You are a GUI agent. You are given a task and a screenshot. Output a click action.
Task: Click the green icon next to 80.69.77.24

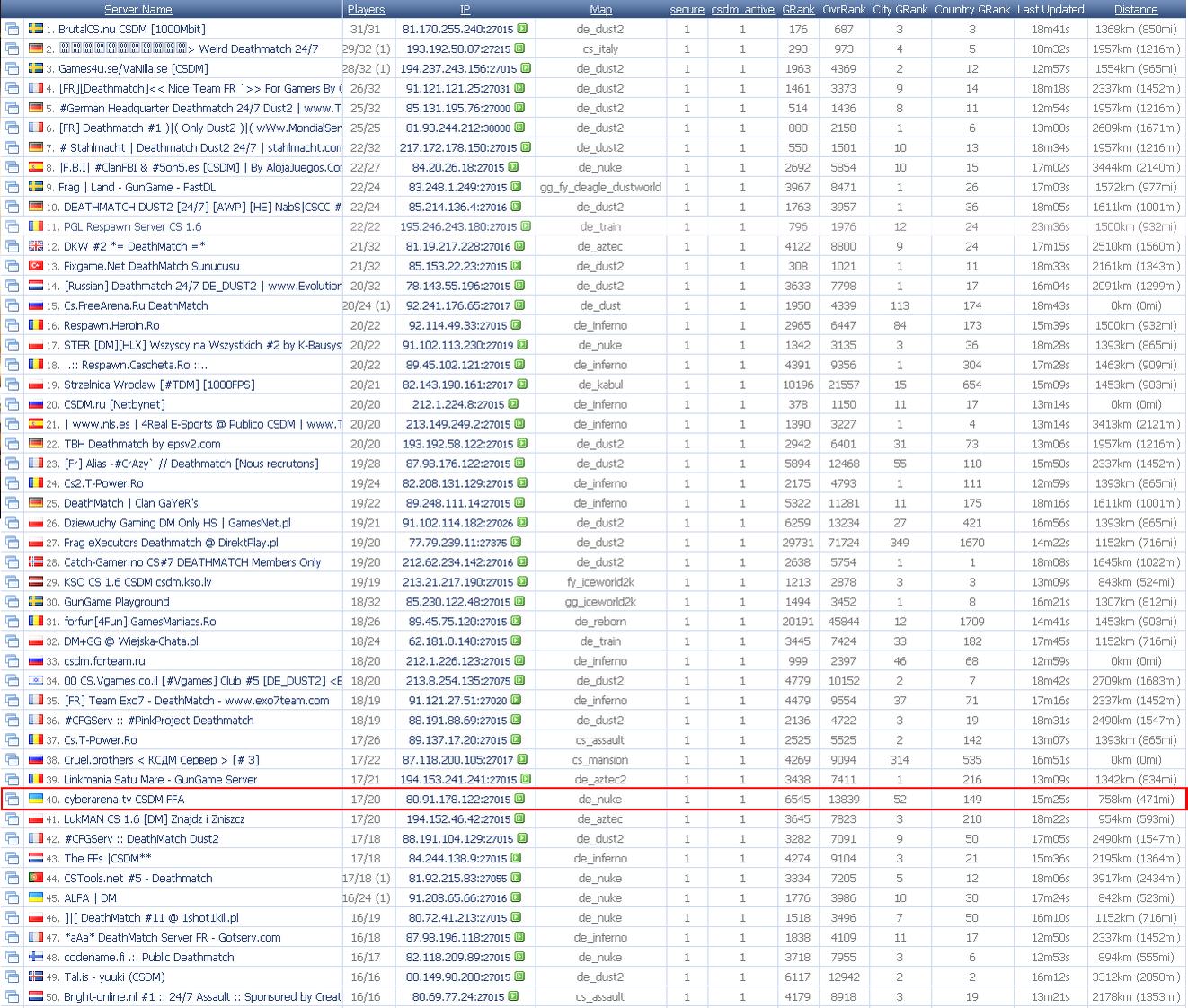pos(512,996)
